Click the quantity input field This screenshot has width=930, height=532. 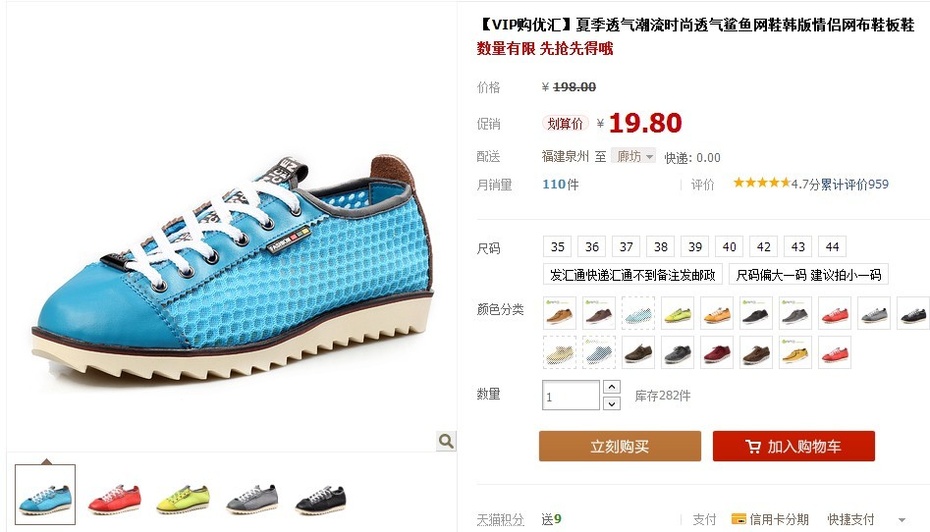click(x=571, y=395)
